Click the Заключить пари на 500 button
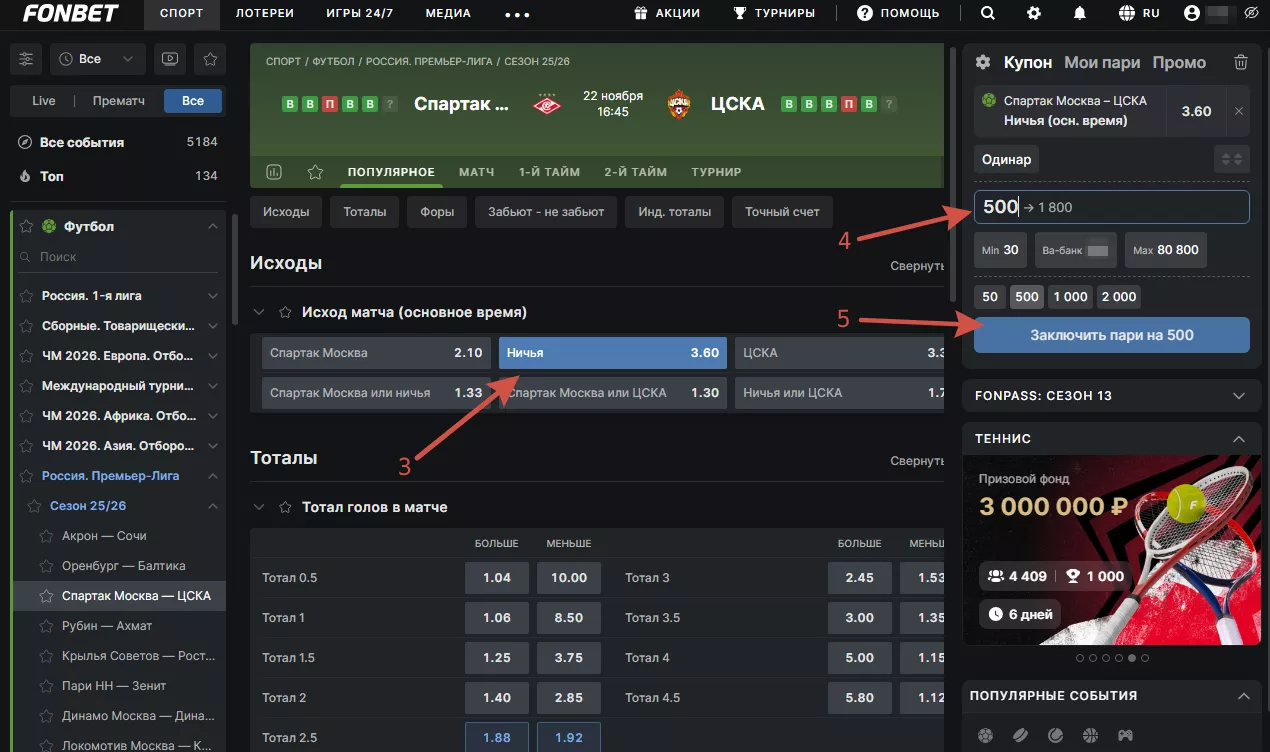The width and height of the screenshot is (1270, 752). click(1111, 335)
